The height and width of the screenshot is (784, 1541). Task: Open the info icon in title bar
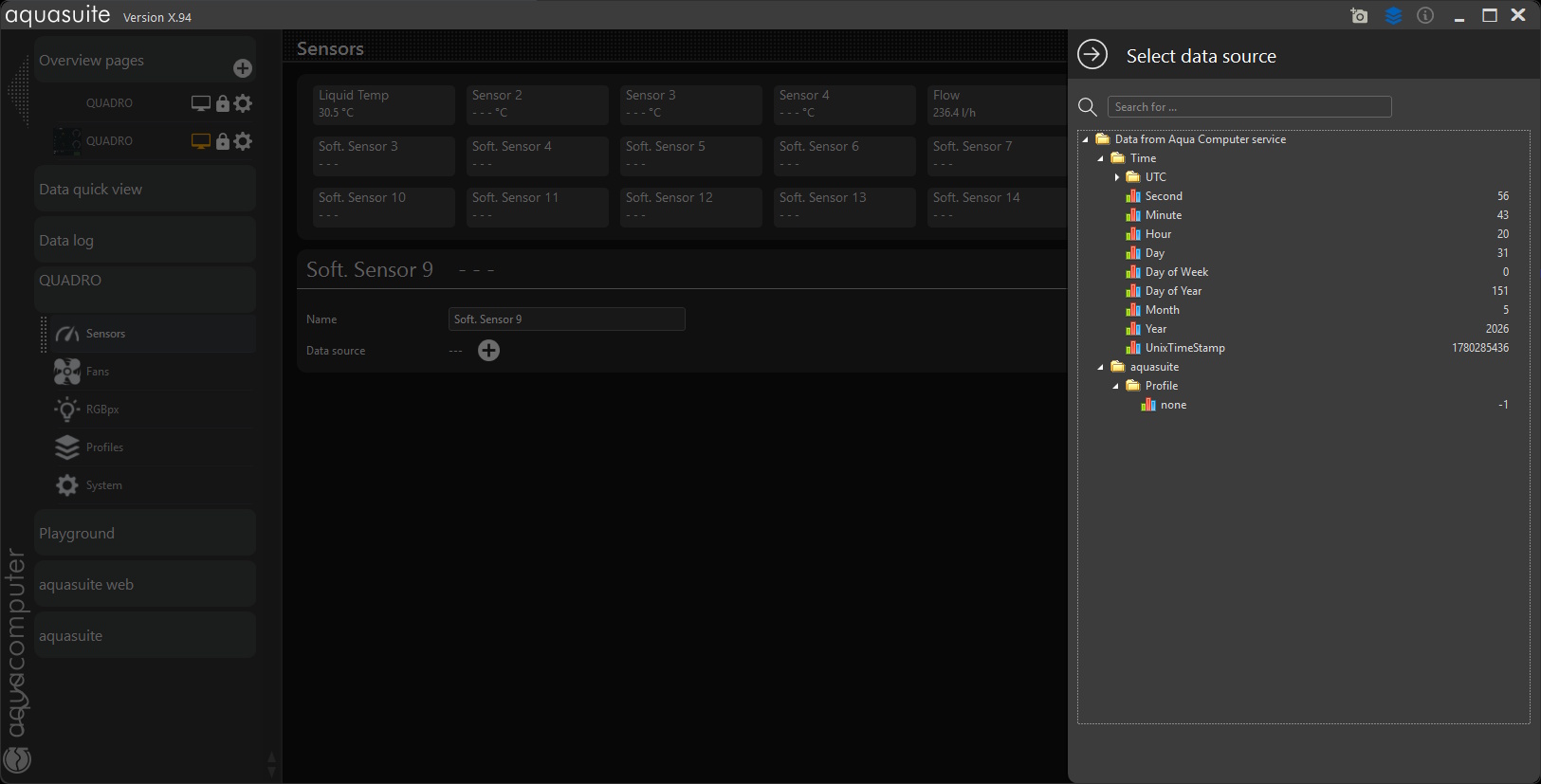click(1425, 15)
